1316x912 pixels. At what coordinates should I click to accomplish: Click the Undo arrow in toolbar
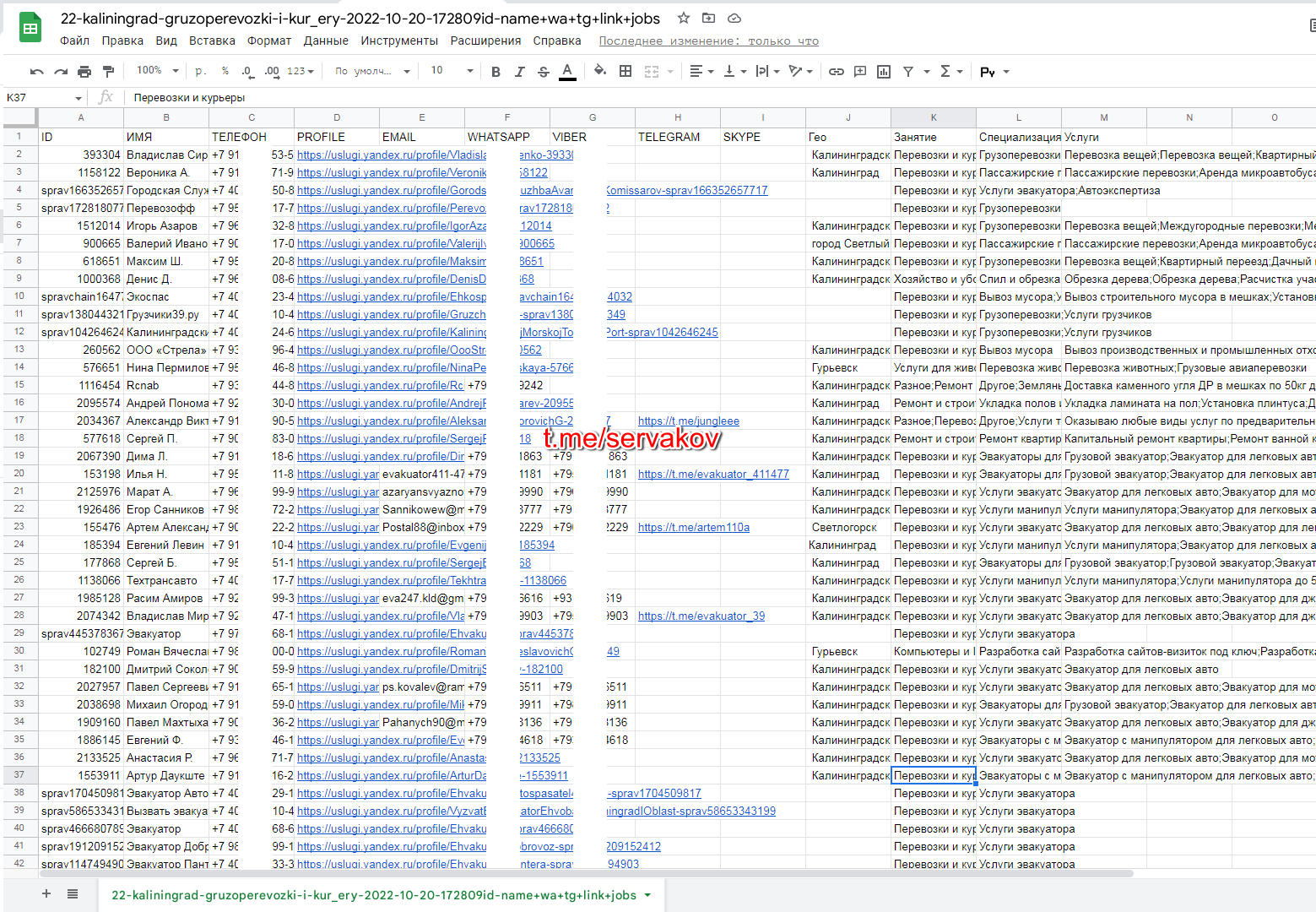[36, 72]
